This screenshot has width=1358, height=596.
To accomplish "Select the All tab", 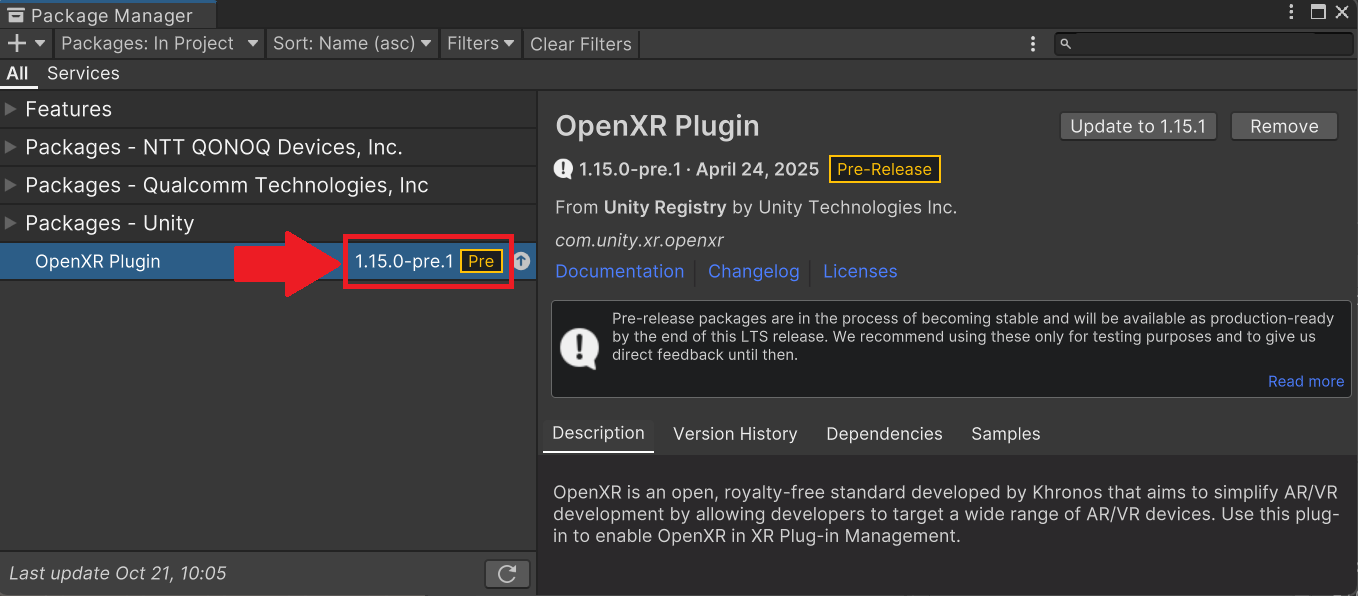I will point(18,73).
